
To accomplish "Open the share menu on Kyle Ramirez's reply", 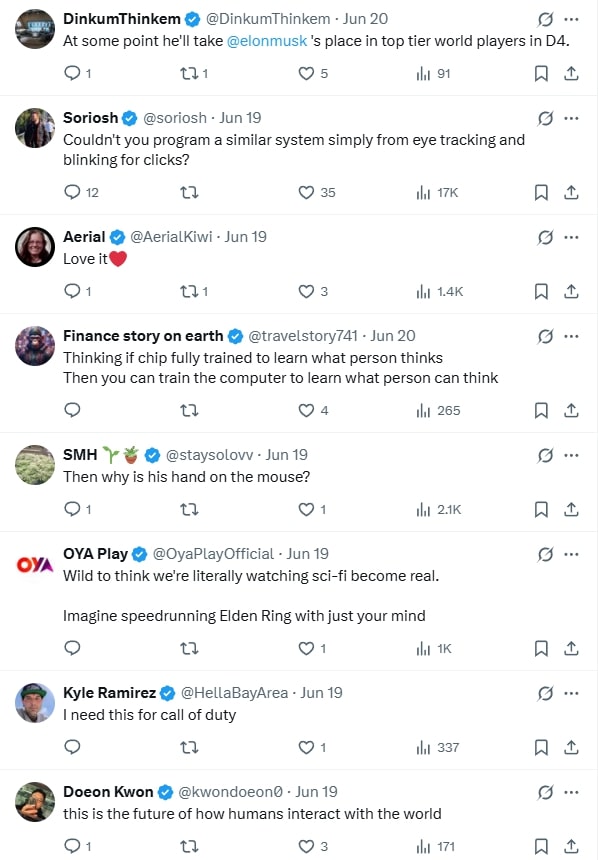I will (x=570, y=746).
